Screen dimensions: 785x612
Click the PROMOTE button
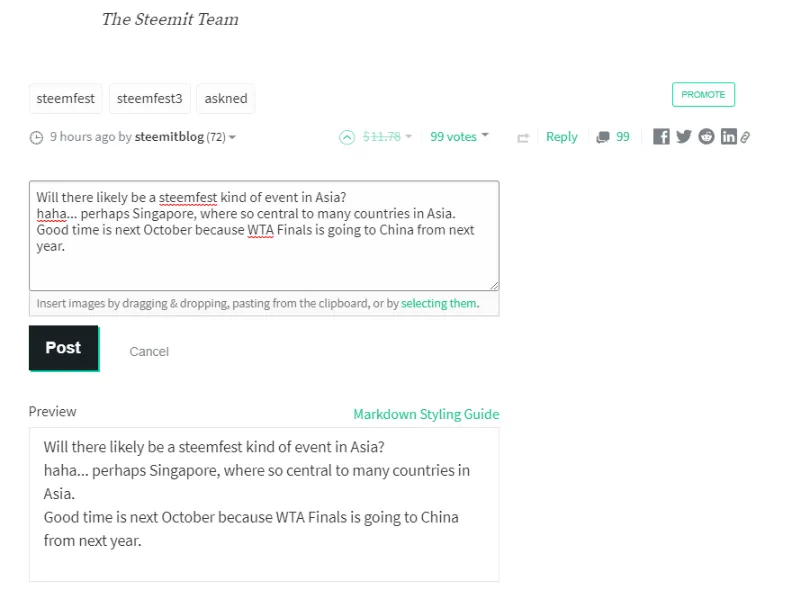click(x=703, y=94)
